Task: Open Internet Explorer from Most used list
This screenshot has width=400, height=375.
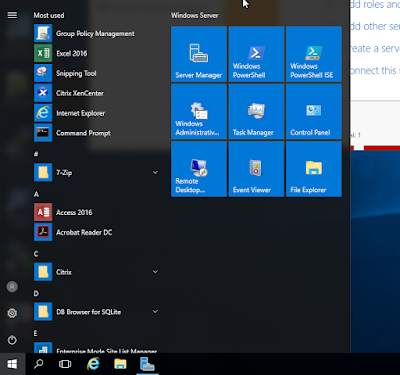Action: 97,113
